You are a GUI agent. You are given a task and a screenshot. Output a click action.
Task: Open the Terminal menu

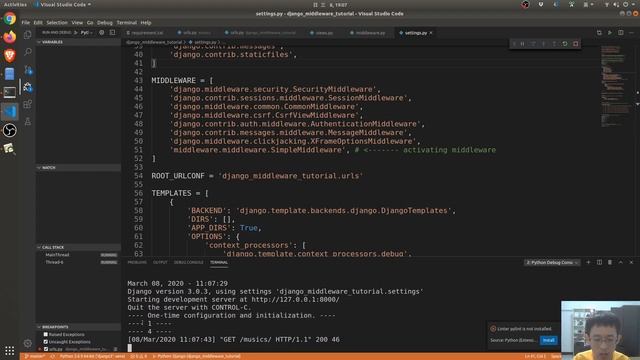coord(127,23)
